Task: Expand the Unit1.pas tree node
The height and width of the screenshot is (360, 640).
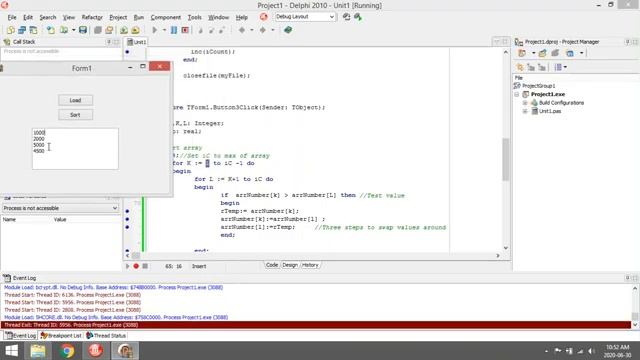Action: pos(525,111)
